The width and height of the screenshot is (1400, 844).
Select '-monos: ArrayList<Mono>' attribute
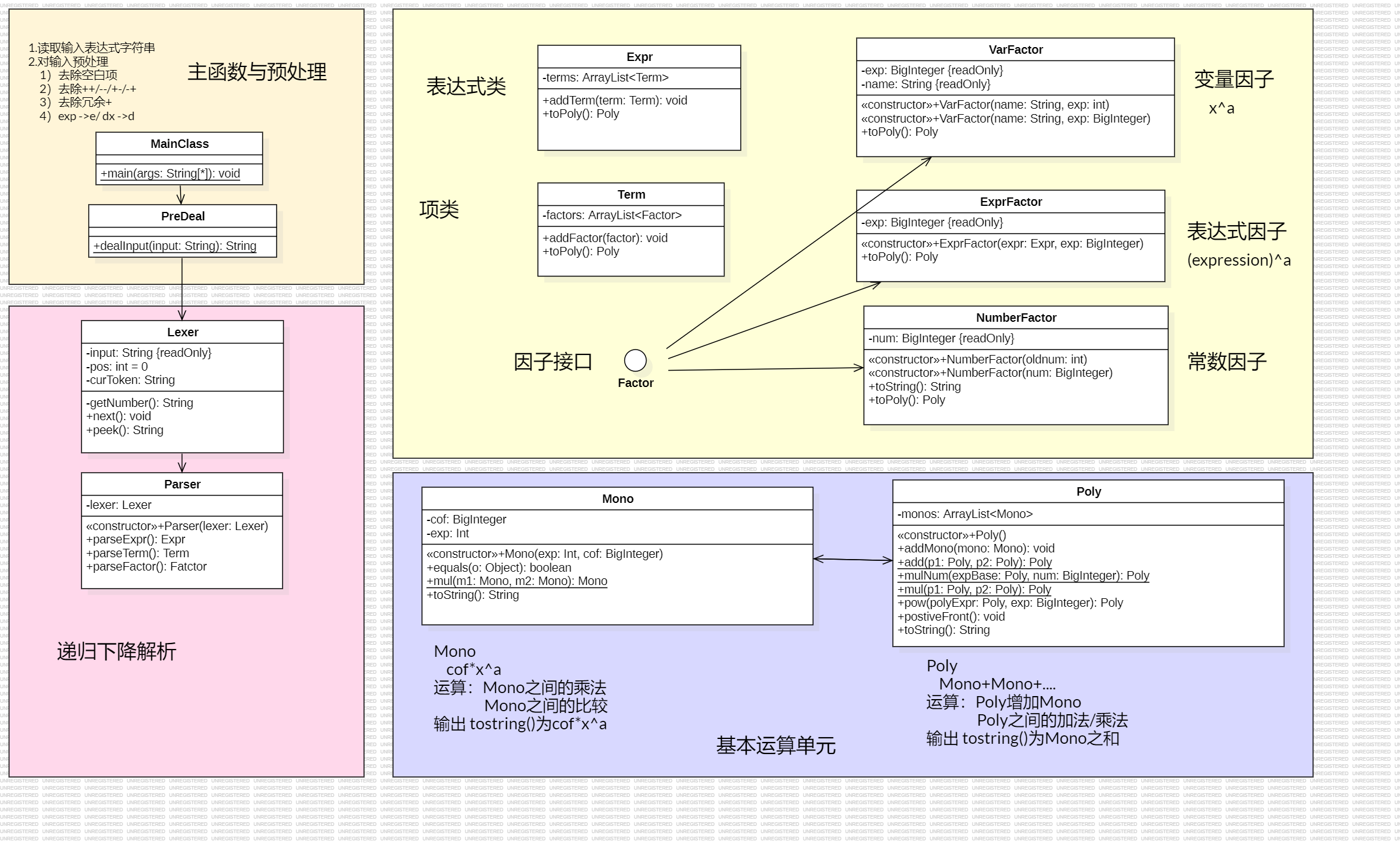[965, 514]
